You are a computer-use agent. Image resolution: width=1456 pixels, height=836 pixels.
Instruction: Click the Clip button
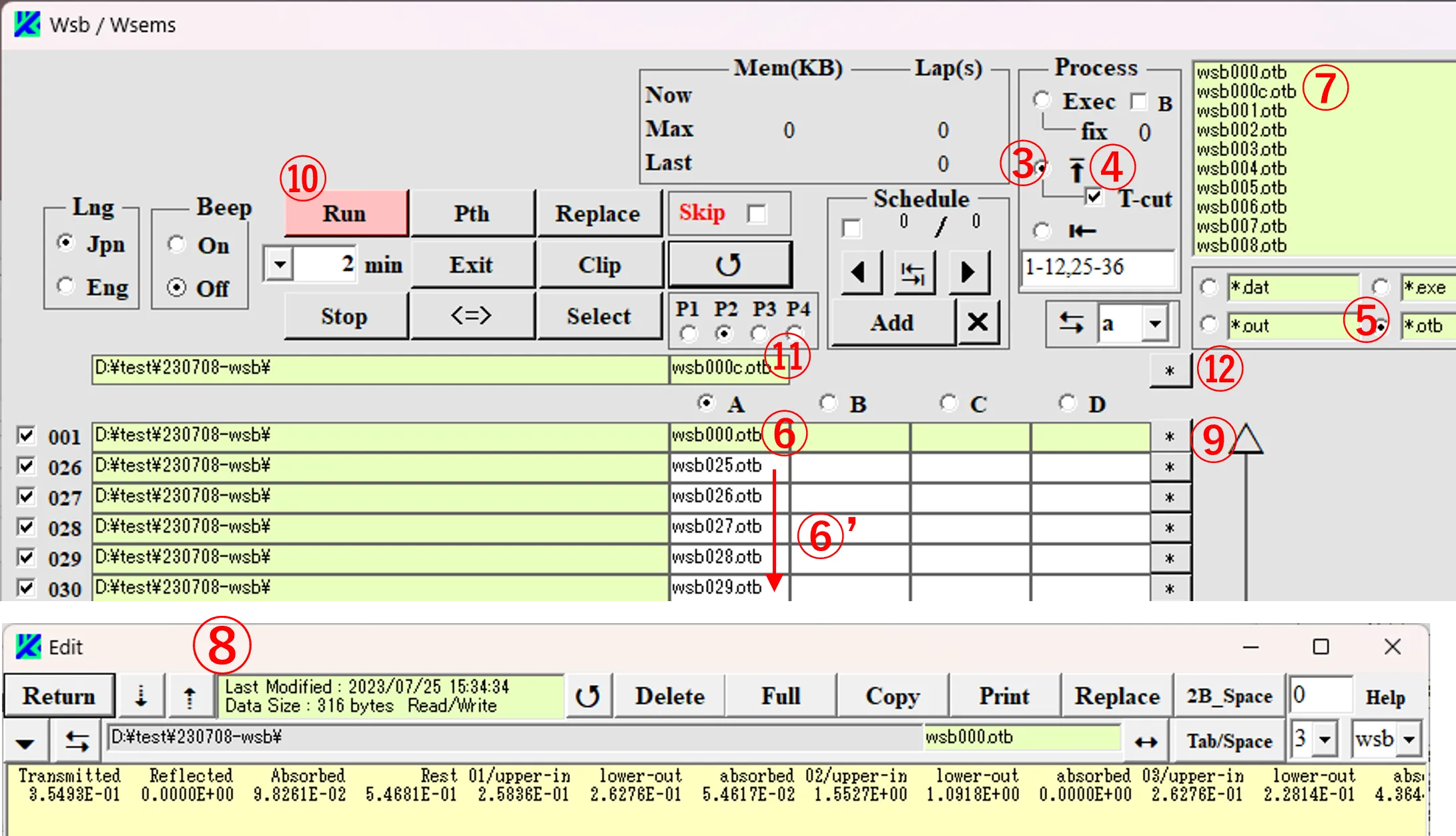click(x=599, y=265)
